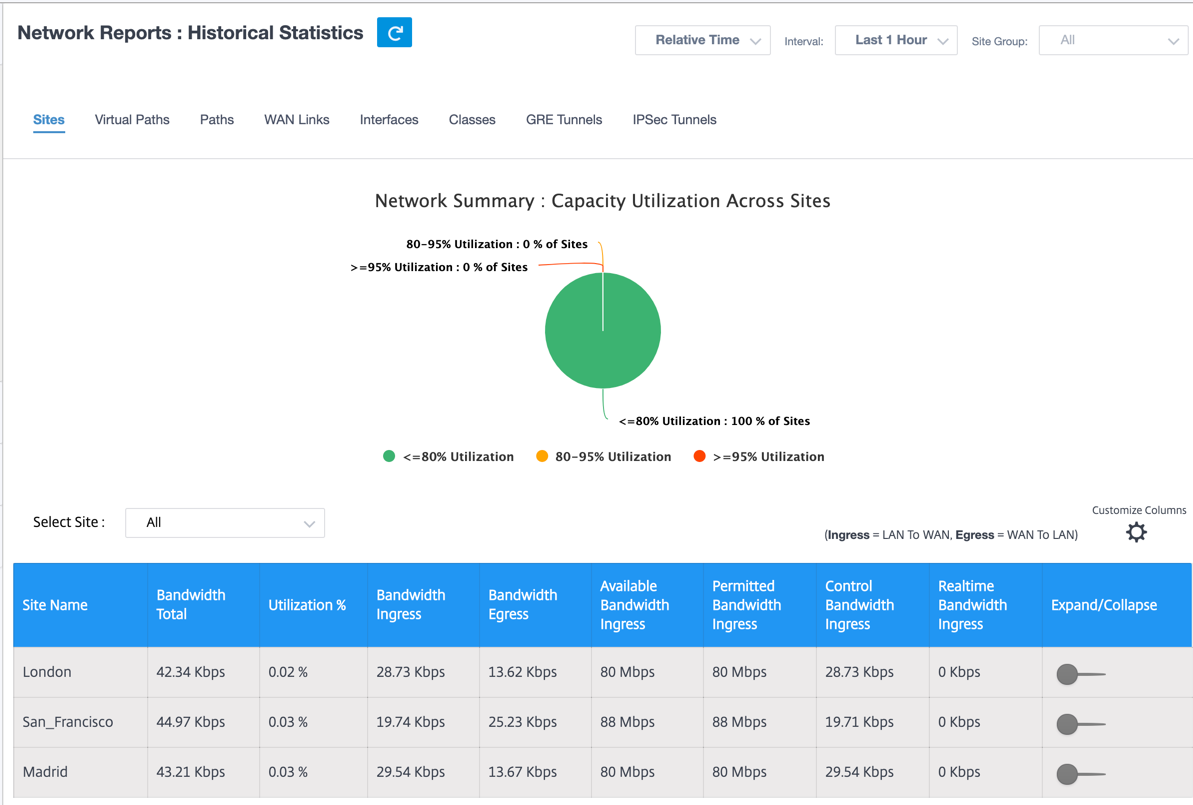
Task: Switch to the WAN Links tab
Action: [x=297, y=119]
